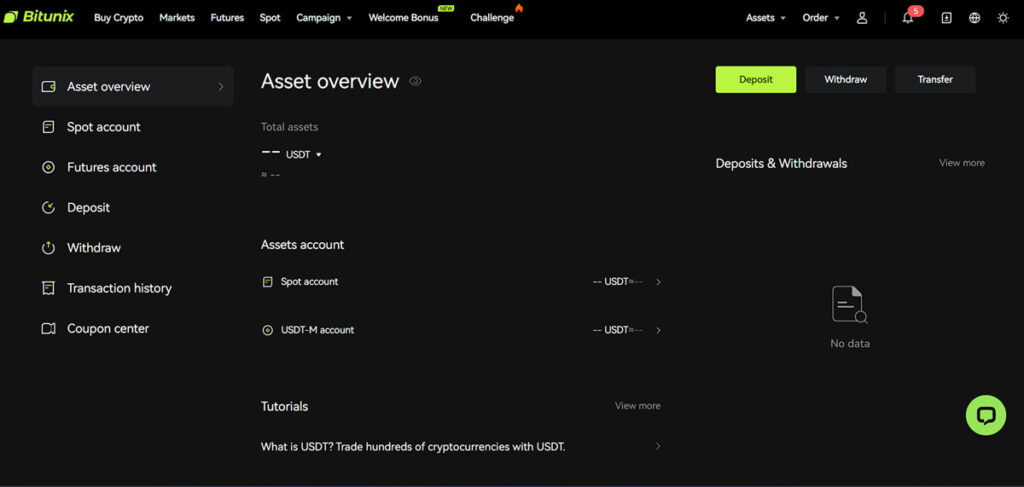The width and height of the screenshot is (1024, 487).
Task: Open USDT-M account row chevron arrow
Action: [x=658, y=330]
